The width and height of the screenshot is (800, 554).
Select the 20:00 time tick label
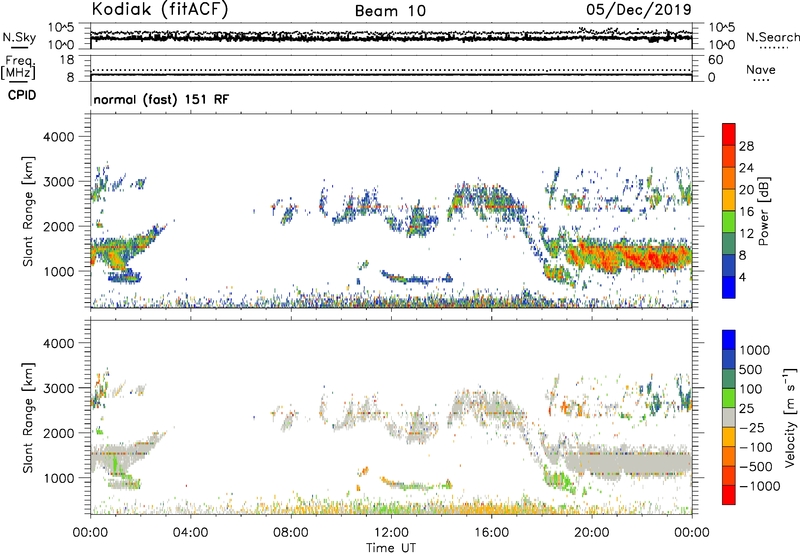click(x=592, y=533)
